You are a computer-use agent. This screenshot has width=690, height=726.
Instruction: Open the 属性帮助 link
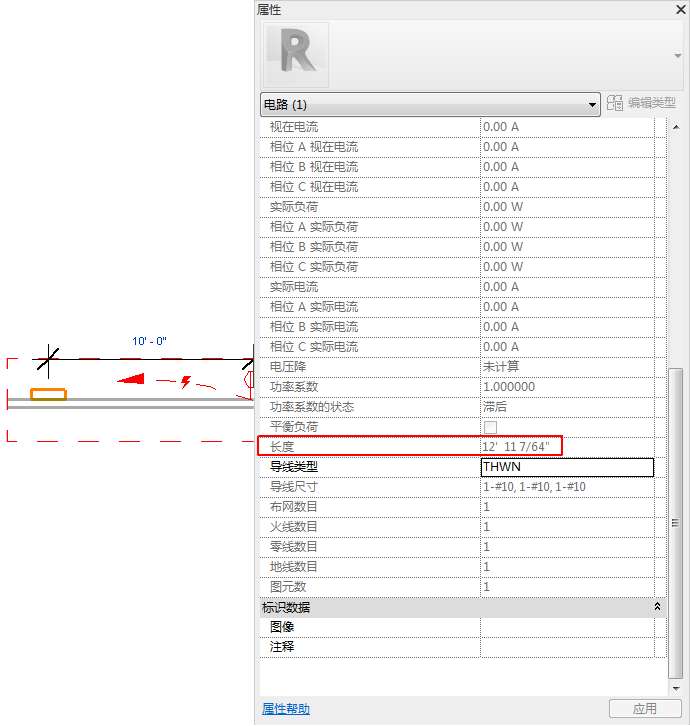click(x=286, y=709)
